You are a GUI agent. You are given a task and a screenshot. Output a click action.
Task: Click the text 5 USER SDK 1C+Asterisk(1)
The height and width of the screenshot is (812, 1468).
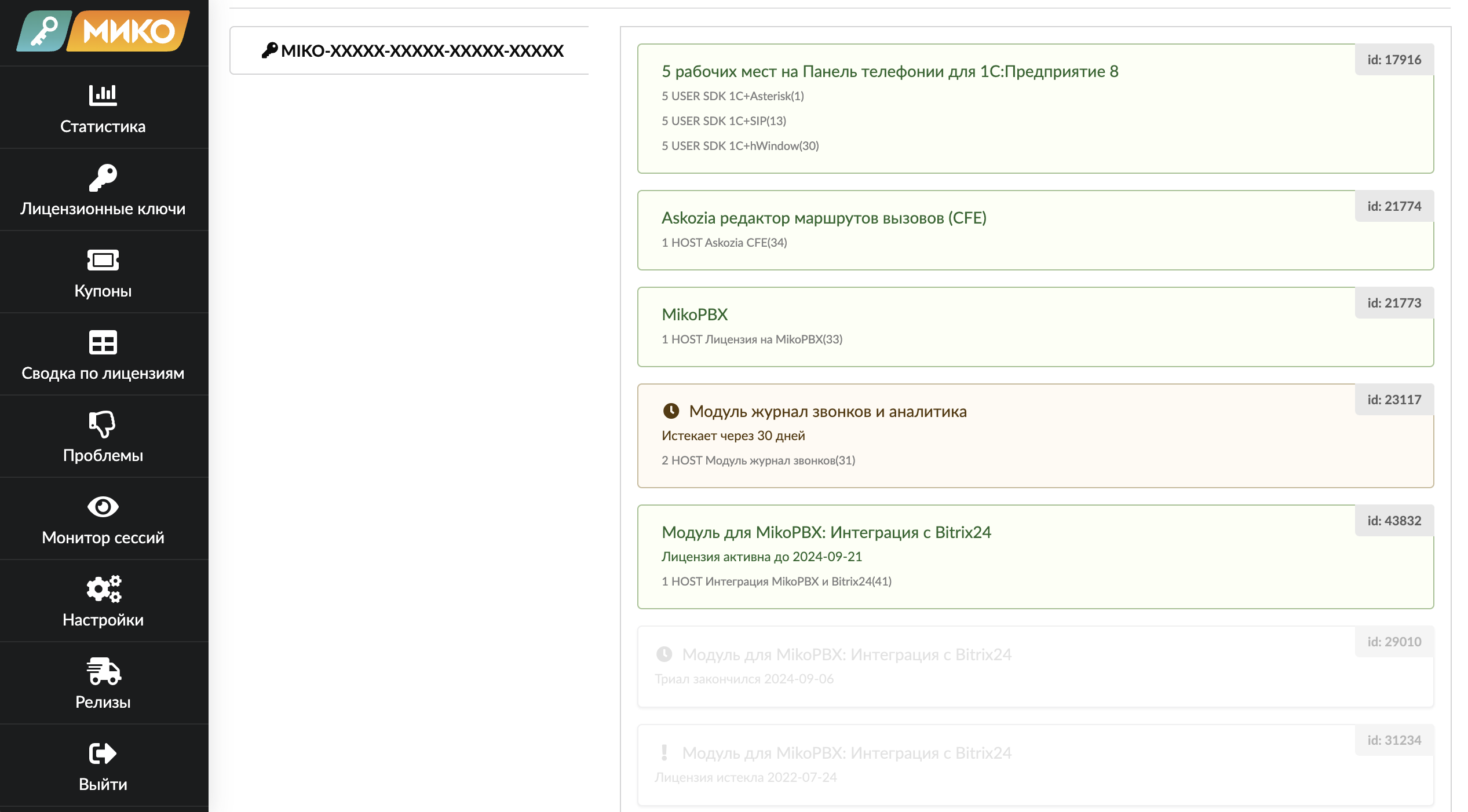tap(733, 96)
